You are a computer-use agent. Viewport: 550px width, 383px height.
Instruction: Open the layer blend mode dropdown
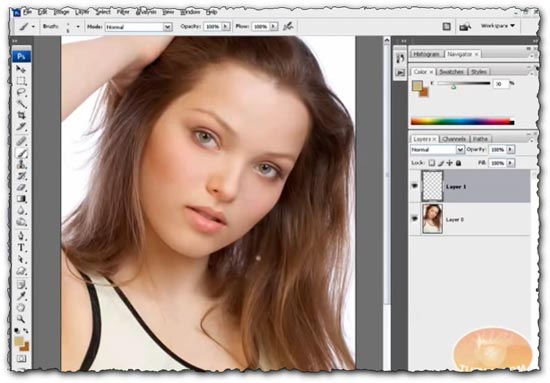click(x=437, y=149)
